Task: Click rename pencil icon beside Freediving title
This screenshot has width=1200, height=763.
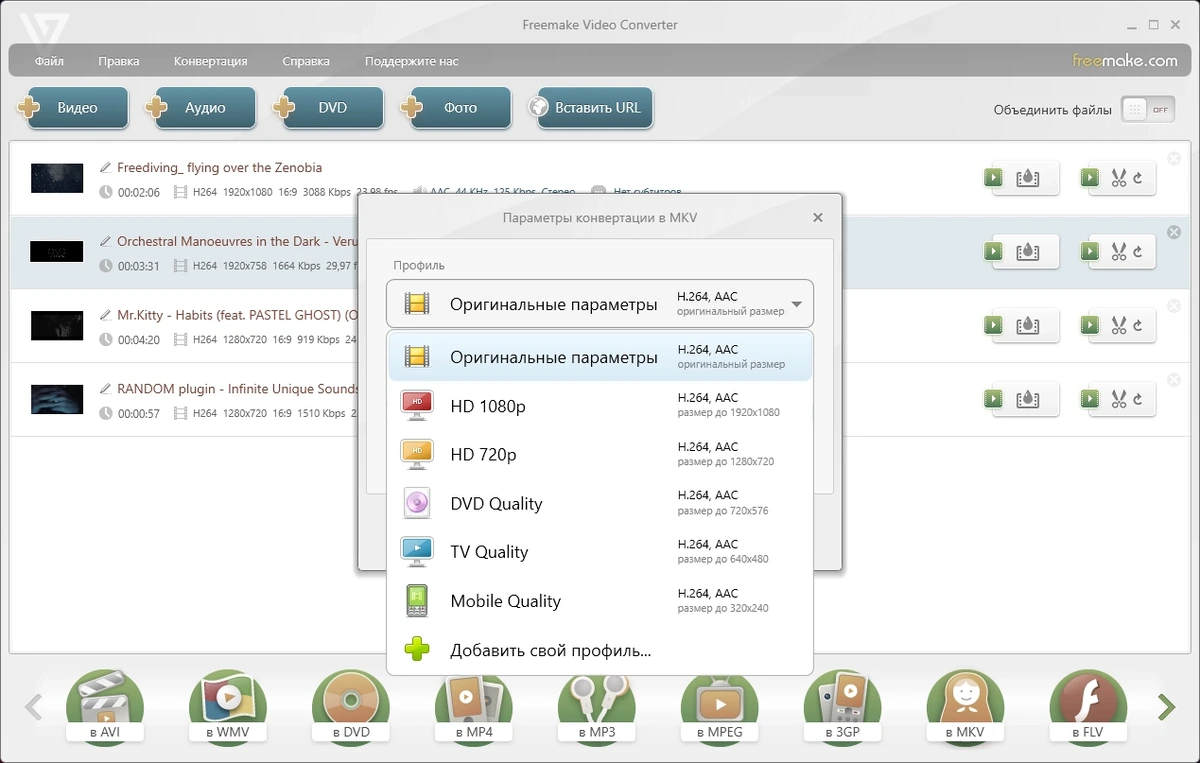Action: (x=106, y=167)
